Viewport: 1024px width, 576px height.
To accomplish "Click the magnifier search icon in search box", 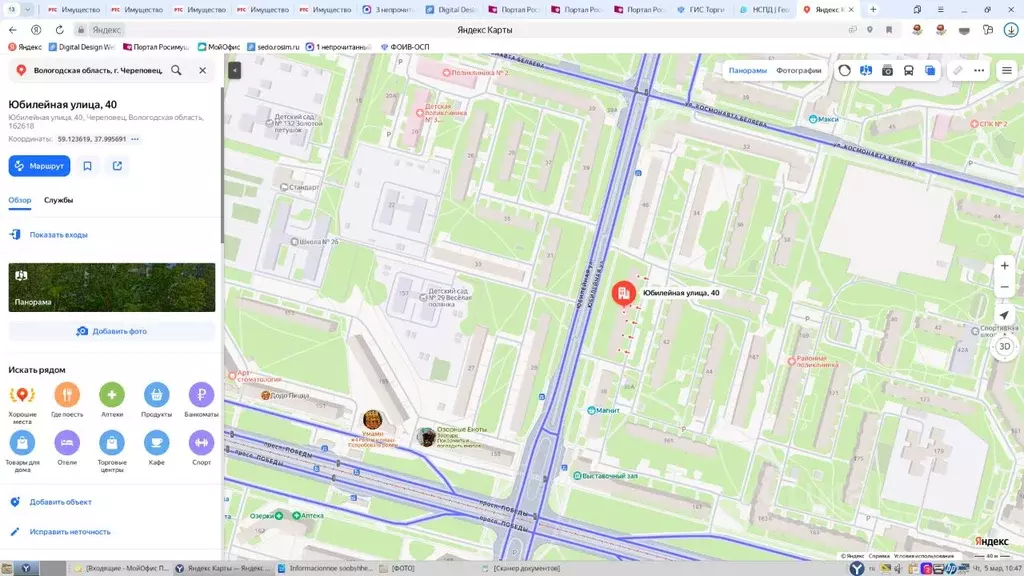I will [176, 70].
